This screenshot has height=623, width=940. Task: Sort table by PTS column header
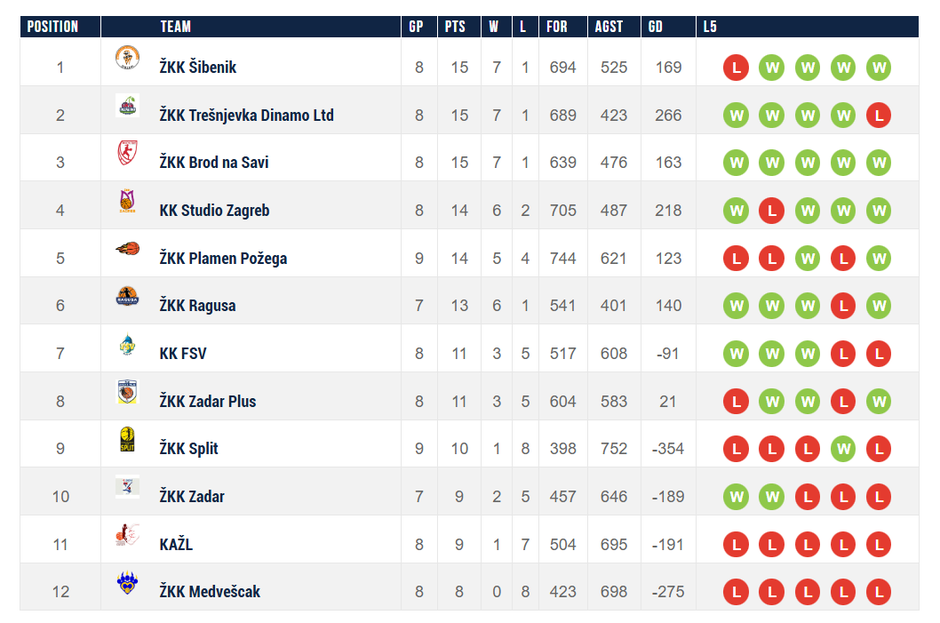pyautogui.click(x=455, y=27)
